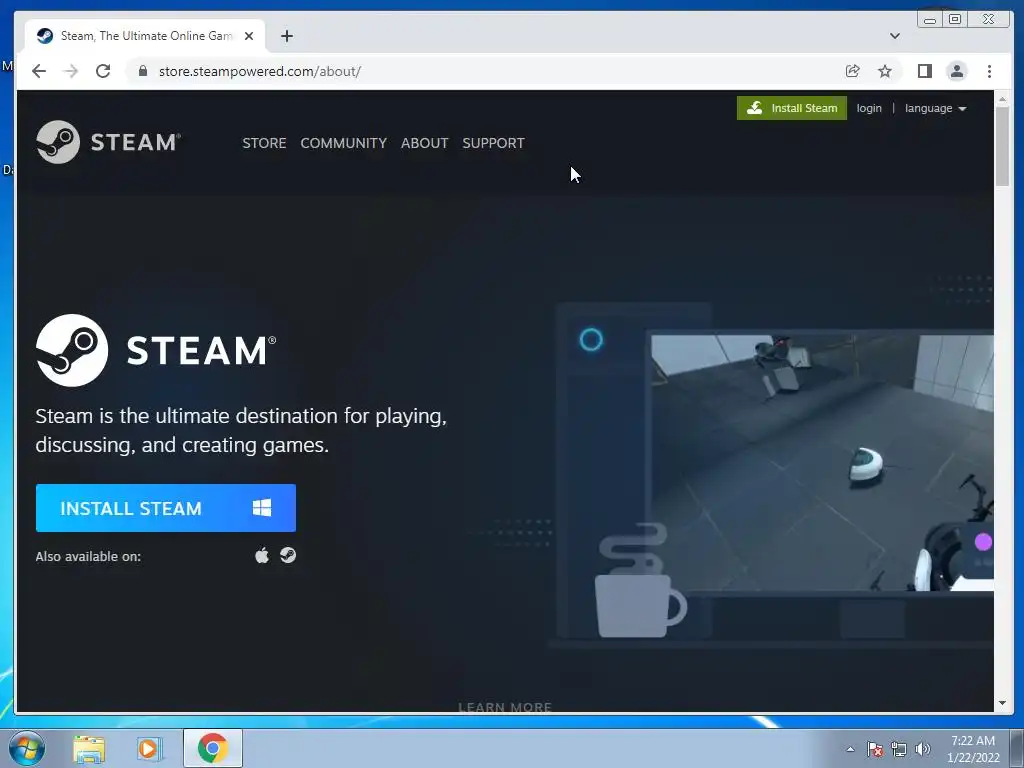Open the tab search dropdown
The width and height of the screenshot is (1024, 768).
[x=895, y=36]
